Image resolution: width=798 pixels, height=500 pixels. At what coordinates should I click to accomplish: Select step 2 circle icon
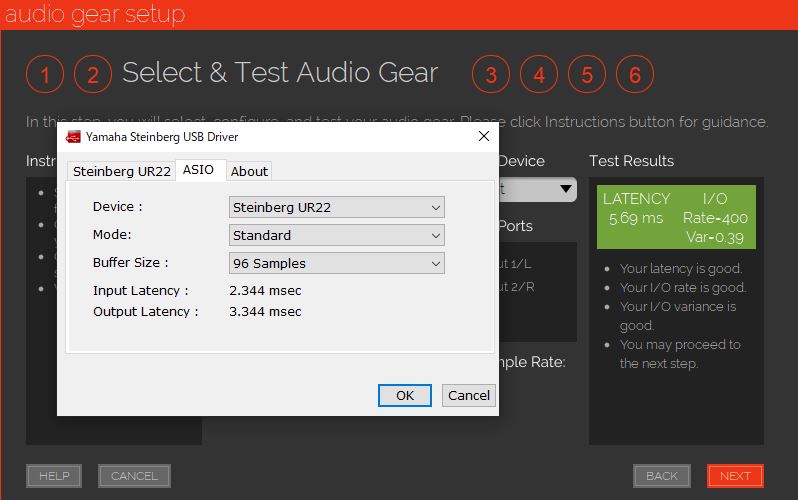(93, 74)
